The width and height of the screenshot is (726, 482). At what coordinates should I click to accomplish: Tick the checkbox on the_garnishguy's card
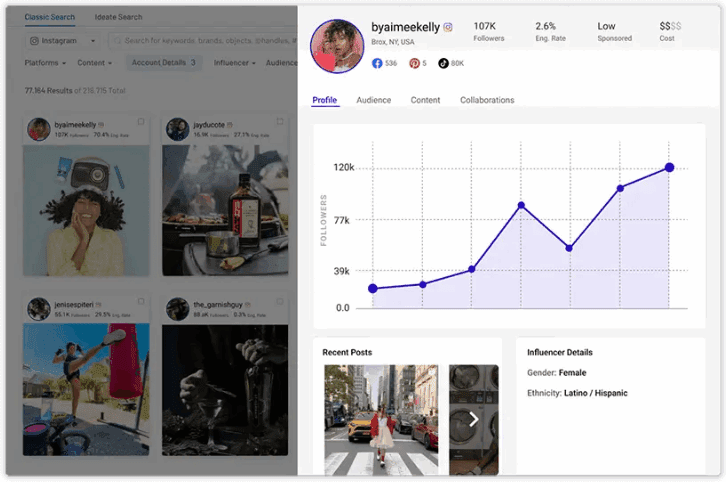click(280, 301)
